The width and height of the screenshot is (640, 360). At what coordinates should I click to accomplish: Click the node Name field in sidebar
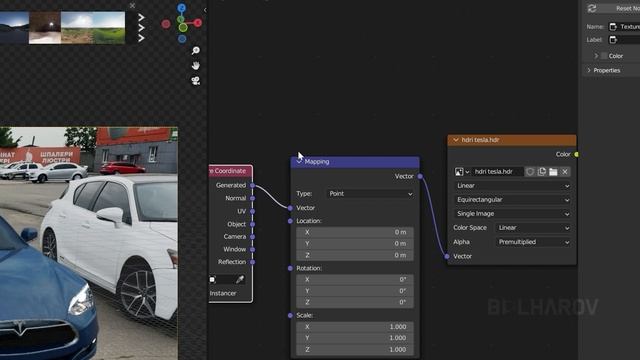coord(624,27)
